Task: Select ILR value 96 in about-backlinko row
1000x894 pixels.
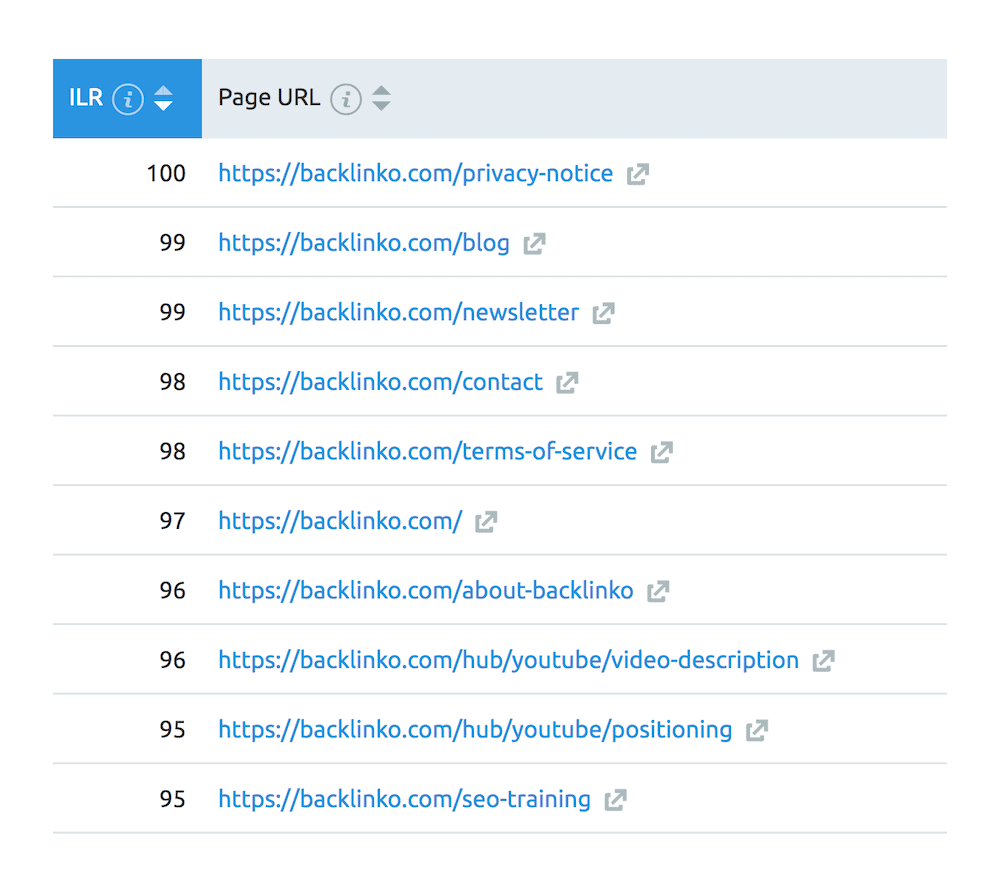Action: click(172, 590)
